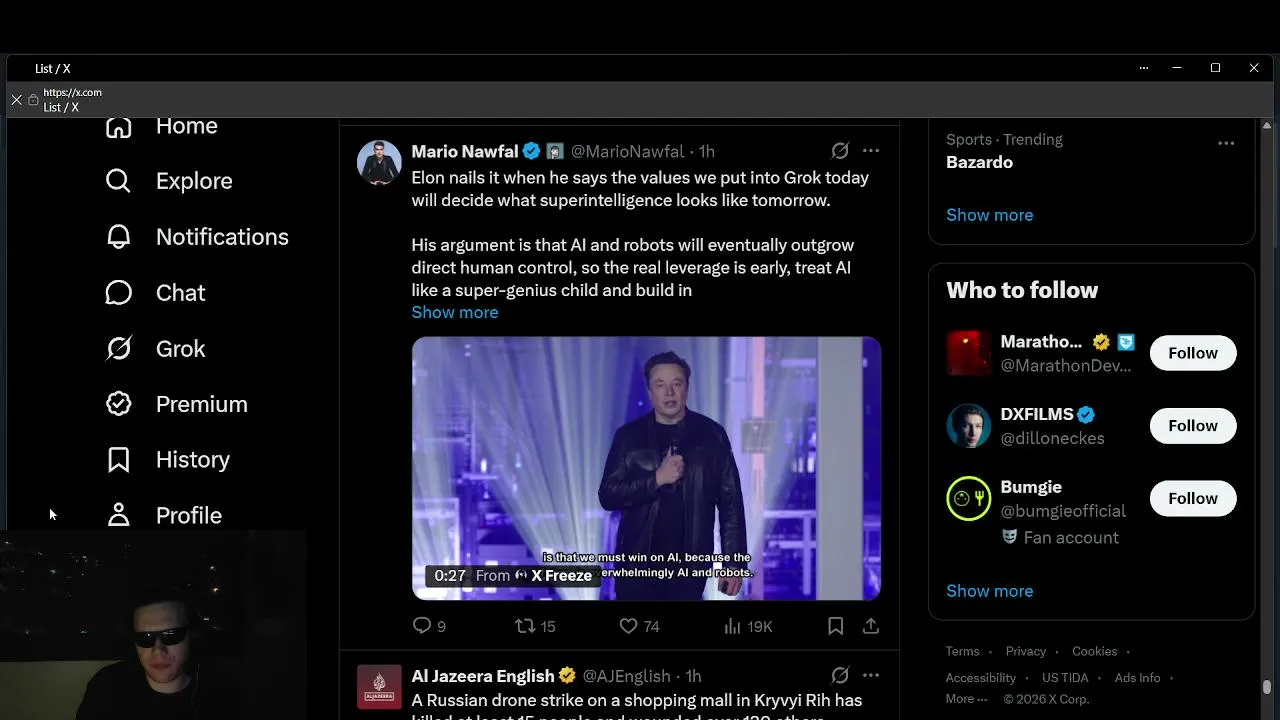Open the Explore magnifier icon in sidebar
This screenshot has height=720, width=1280.
tap(118, 181)
